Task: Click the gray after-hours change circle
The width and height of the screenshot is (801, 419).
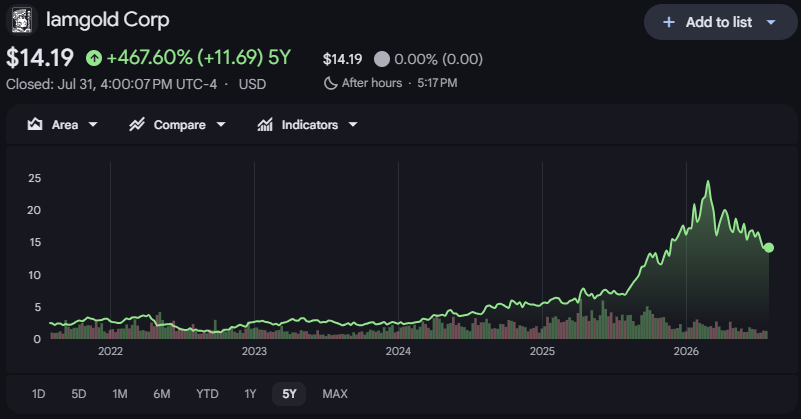Action: click(x=382, y=59)
